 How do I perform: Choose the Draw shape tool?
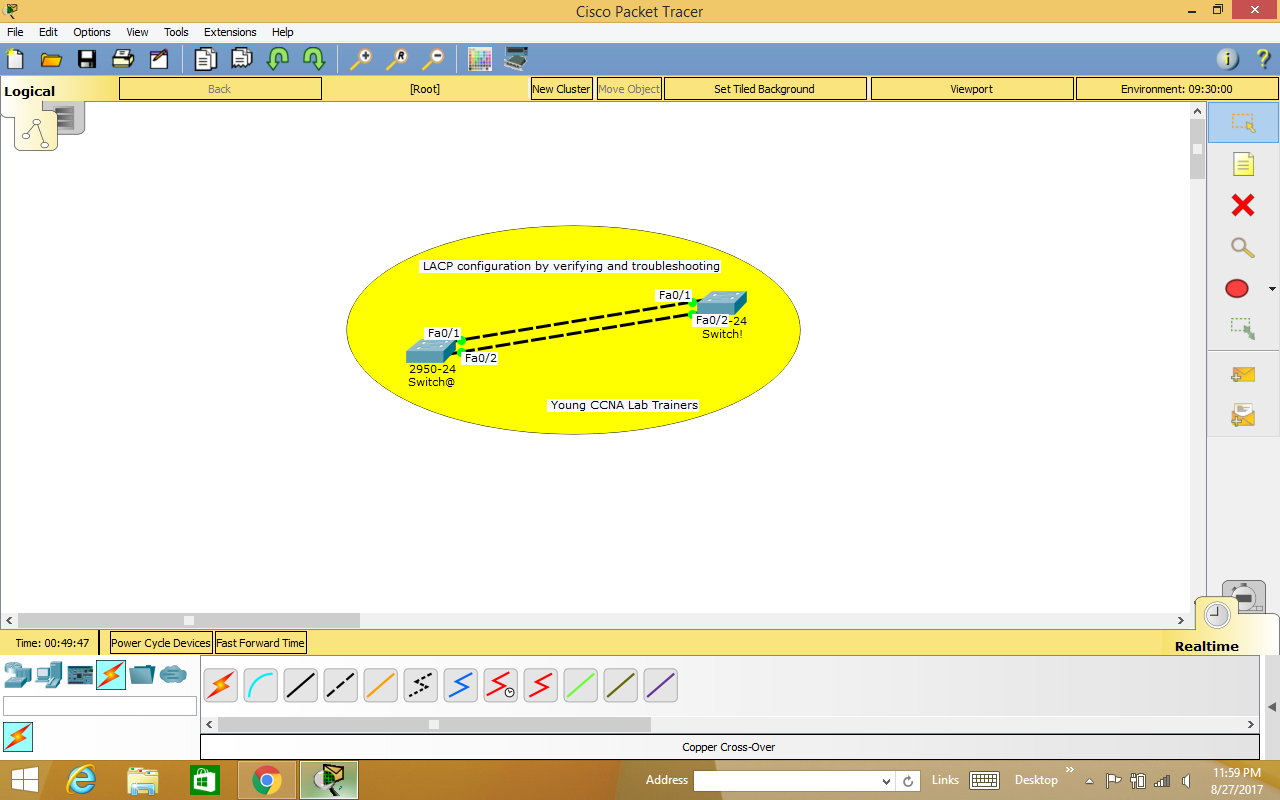pyautogui.click(x=1237, y=289)
